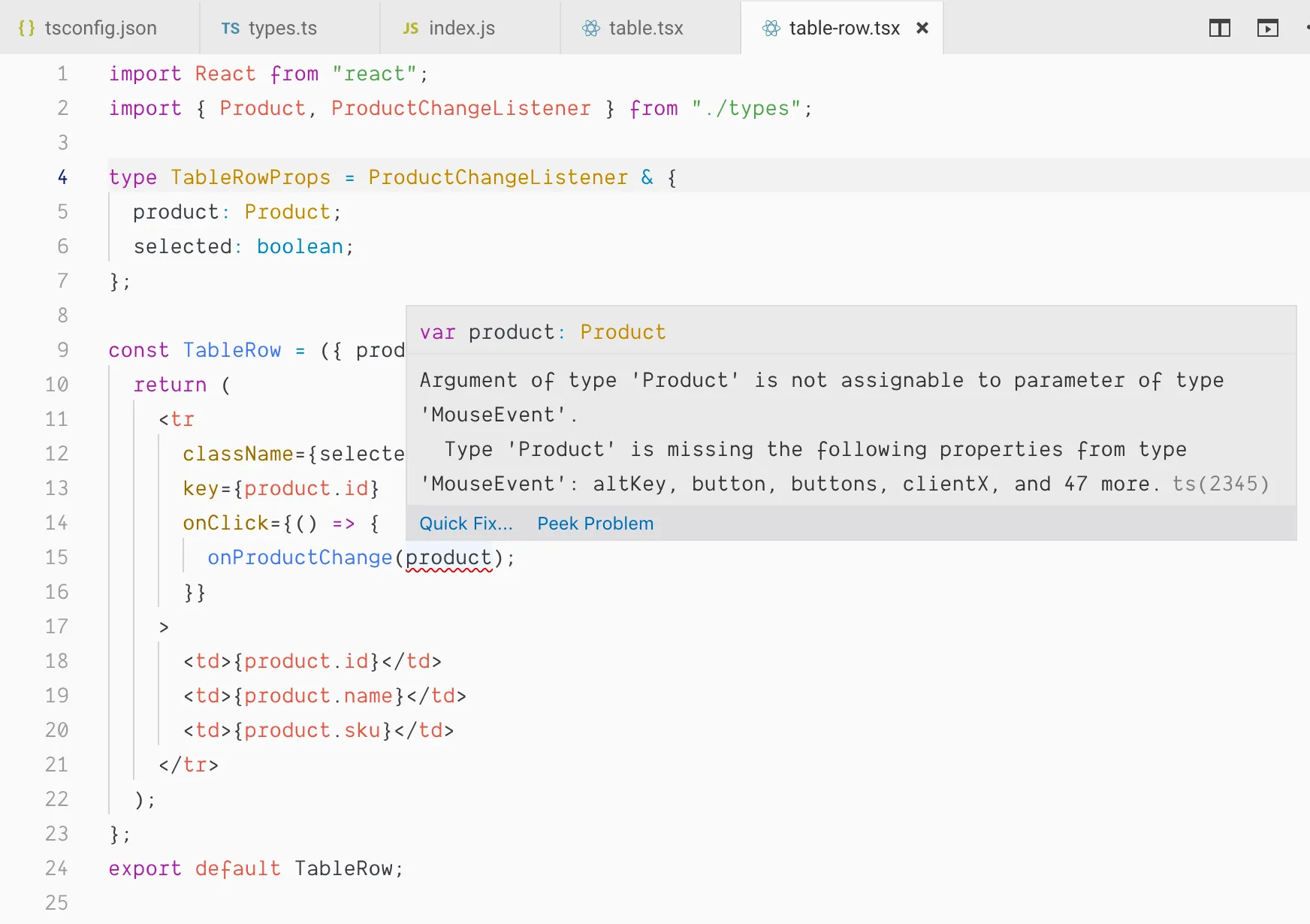The width and height of the screenshot is (1310, 924).
Task: Click the split editor icon
Action: (x=1220, y=29)
